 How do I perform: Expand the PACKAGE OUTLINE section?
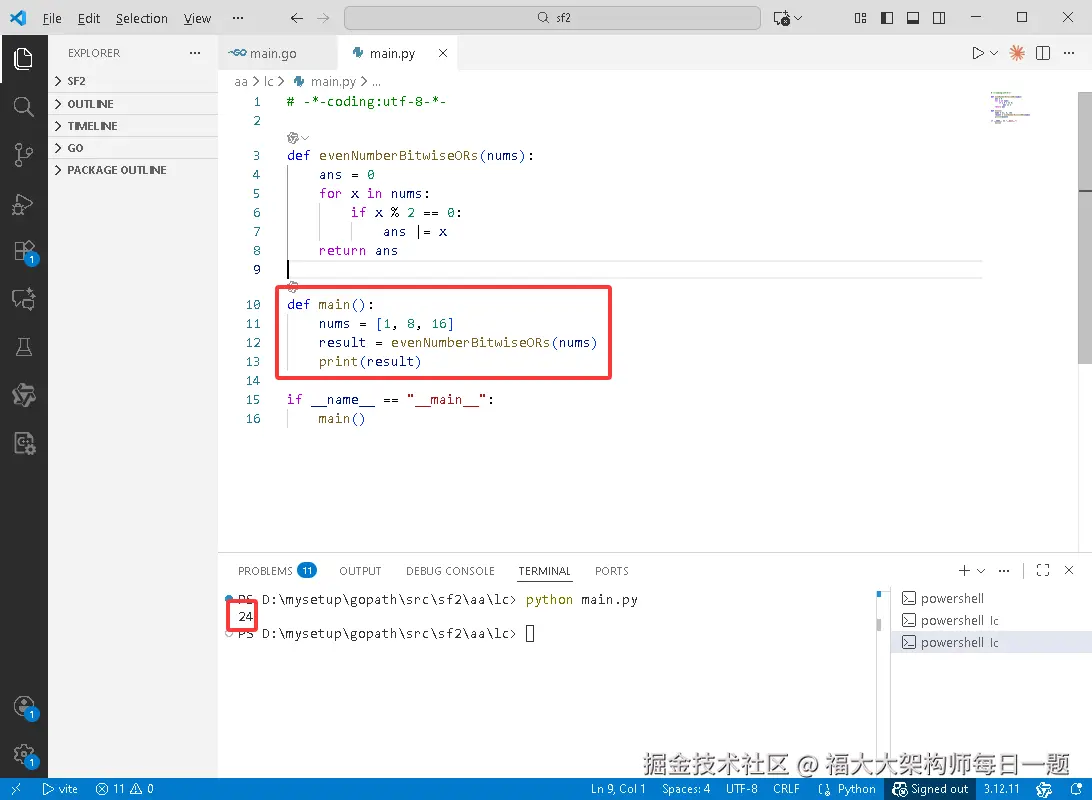tap(132, 170)
